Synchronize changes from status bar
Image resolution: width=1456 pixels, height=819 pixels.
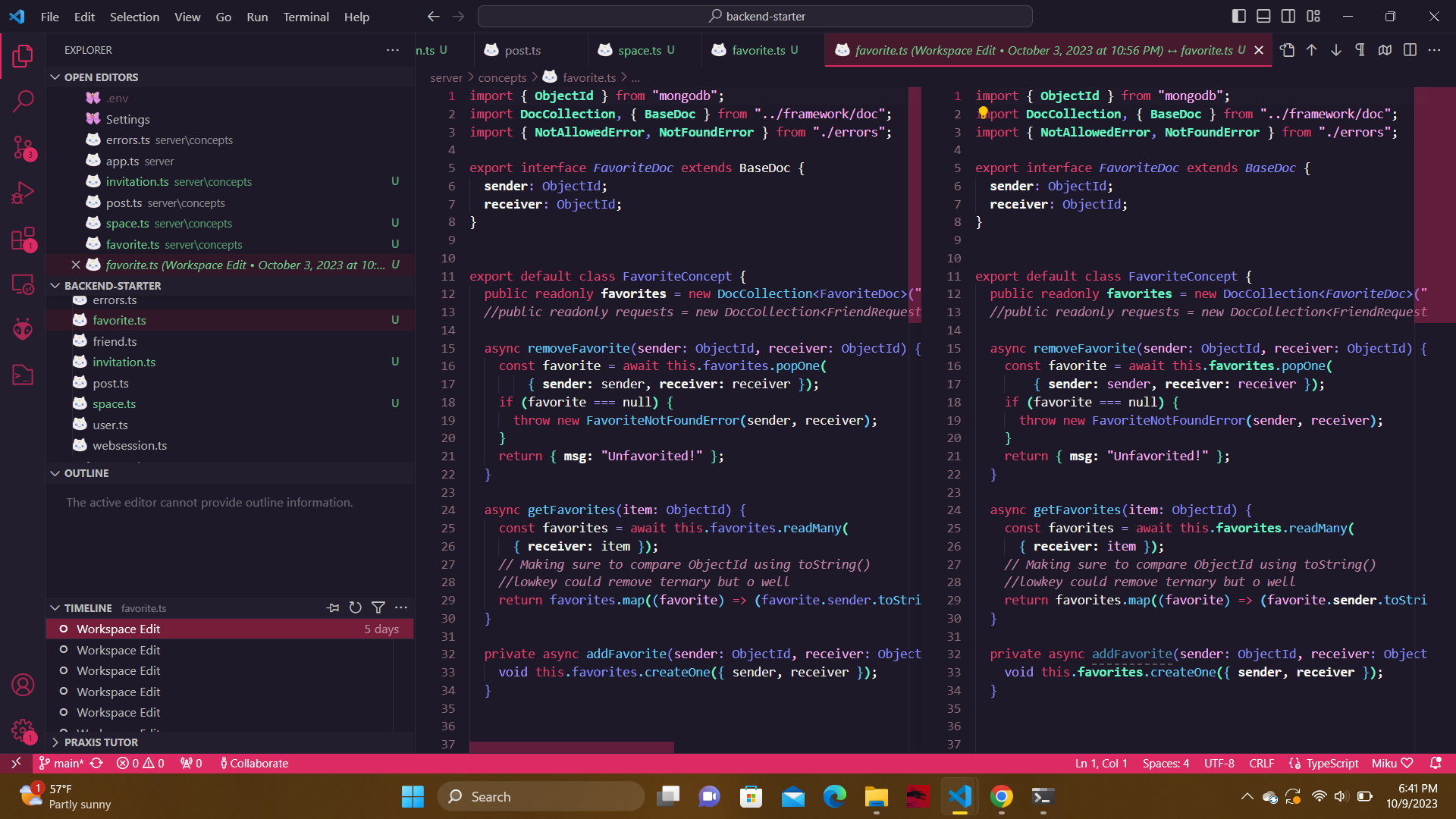tap(96, 764)
